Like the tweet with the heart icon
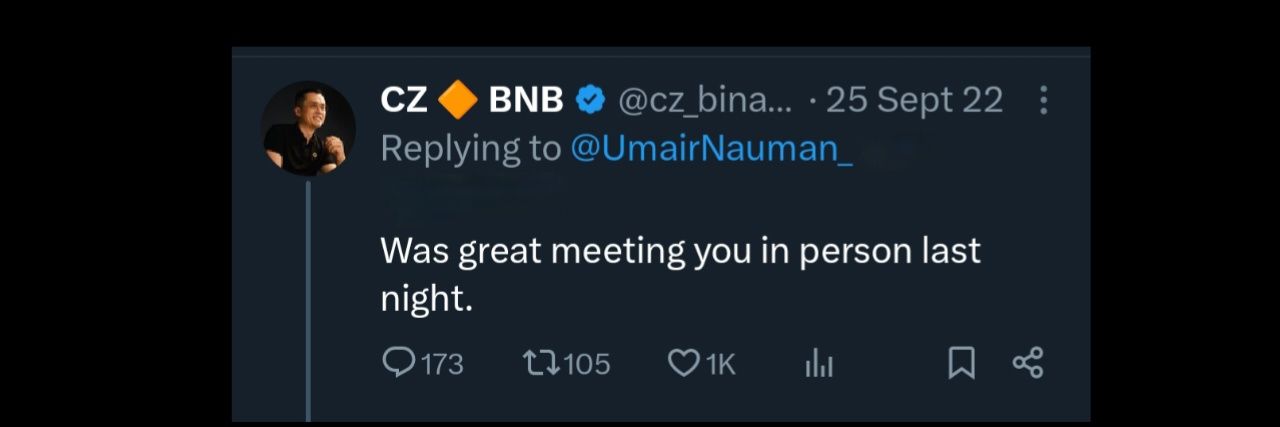The height and width of the screenshot is (427, 1280). [x=684, y=363]
